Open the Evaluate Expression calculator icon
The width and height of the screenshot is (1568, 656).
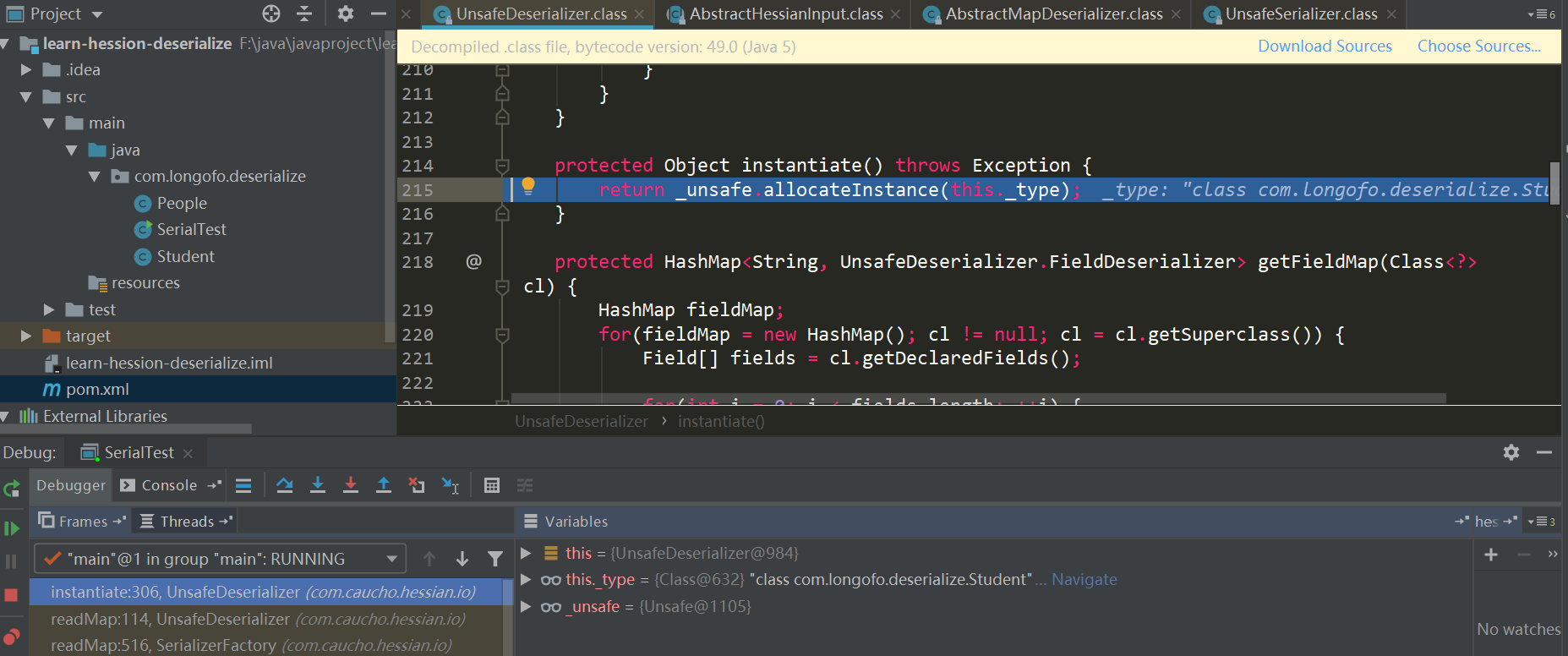click(492, 485)
